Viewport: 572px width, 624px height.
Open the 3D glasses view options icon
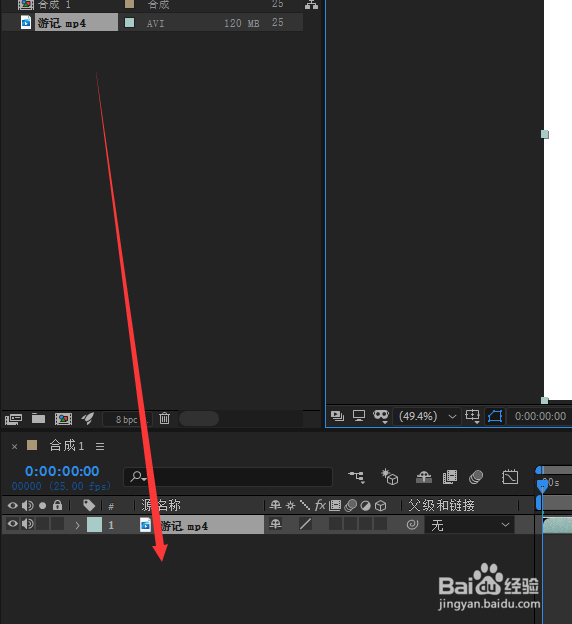[x=381, y=416]
